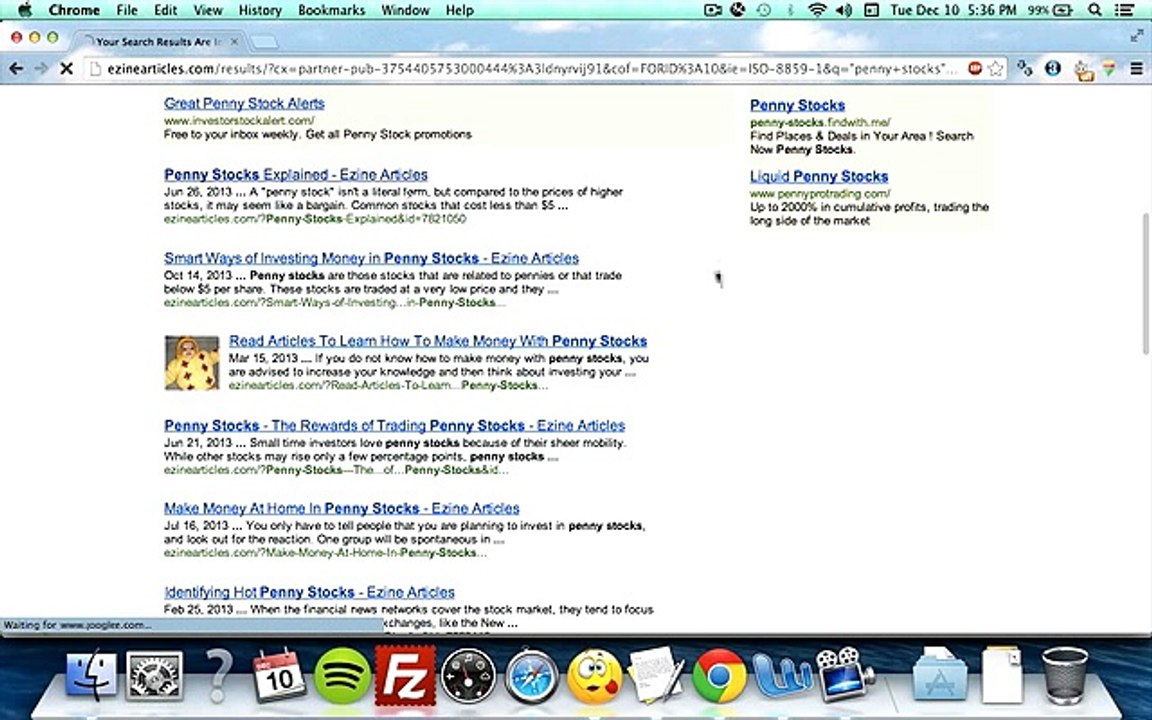Open Penny Stocks Explained article link

tap(296, 175)
